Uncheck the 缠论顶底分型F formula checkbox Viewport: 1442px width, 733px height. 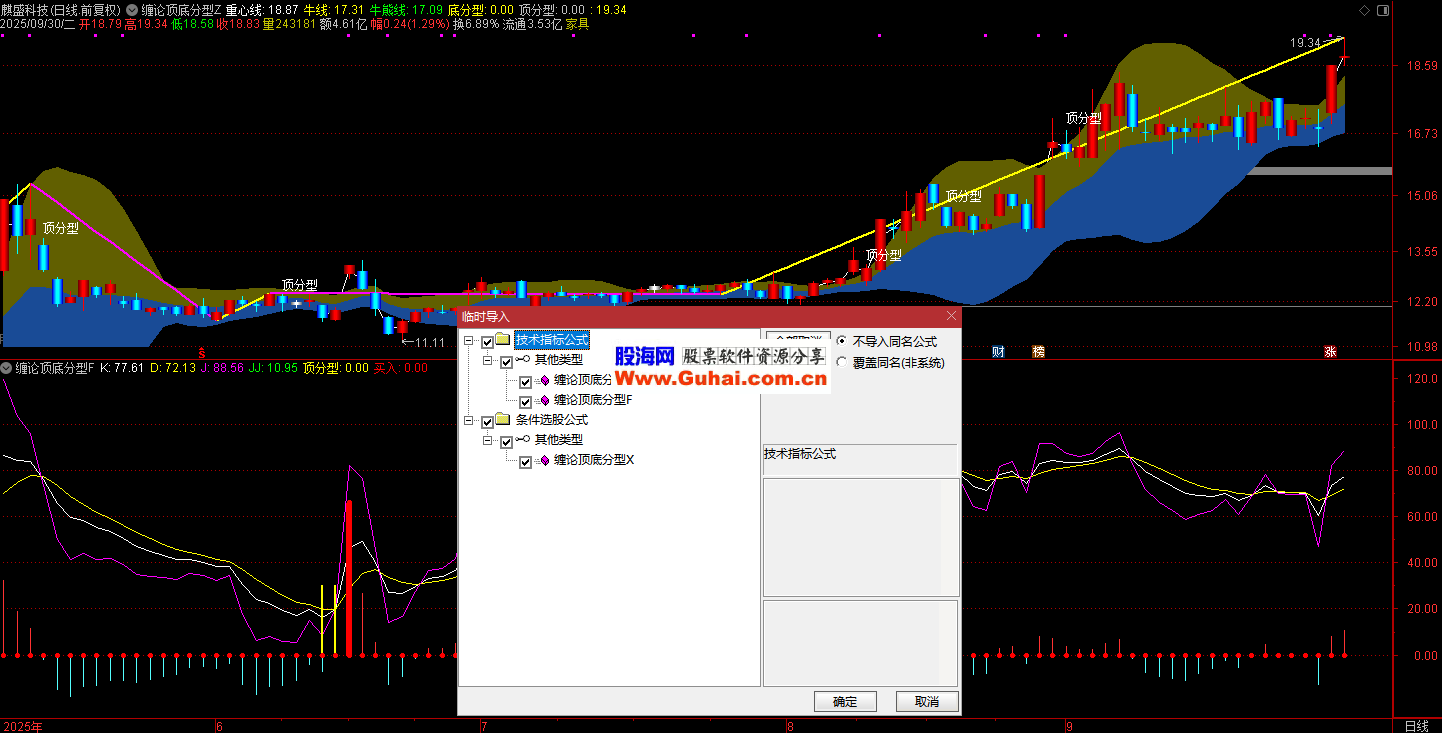click(x=525, y=401)
